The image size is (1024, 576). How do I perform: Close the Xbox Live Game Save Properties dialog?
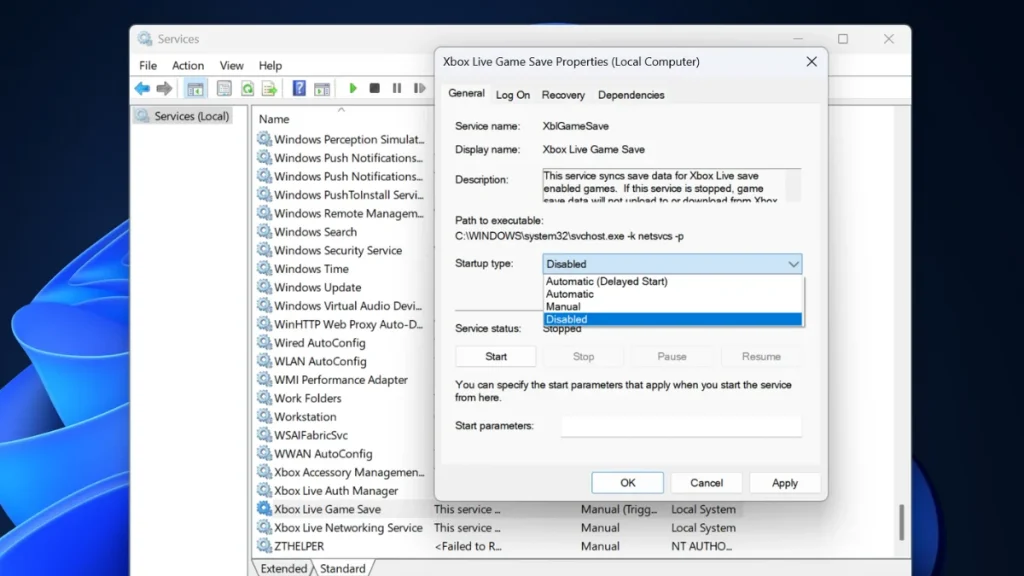[811, 61]
